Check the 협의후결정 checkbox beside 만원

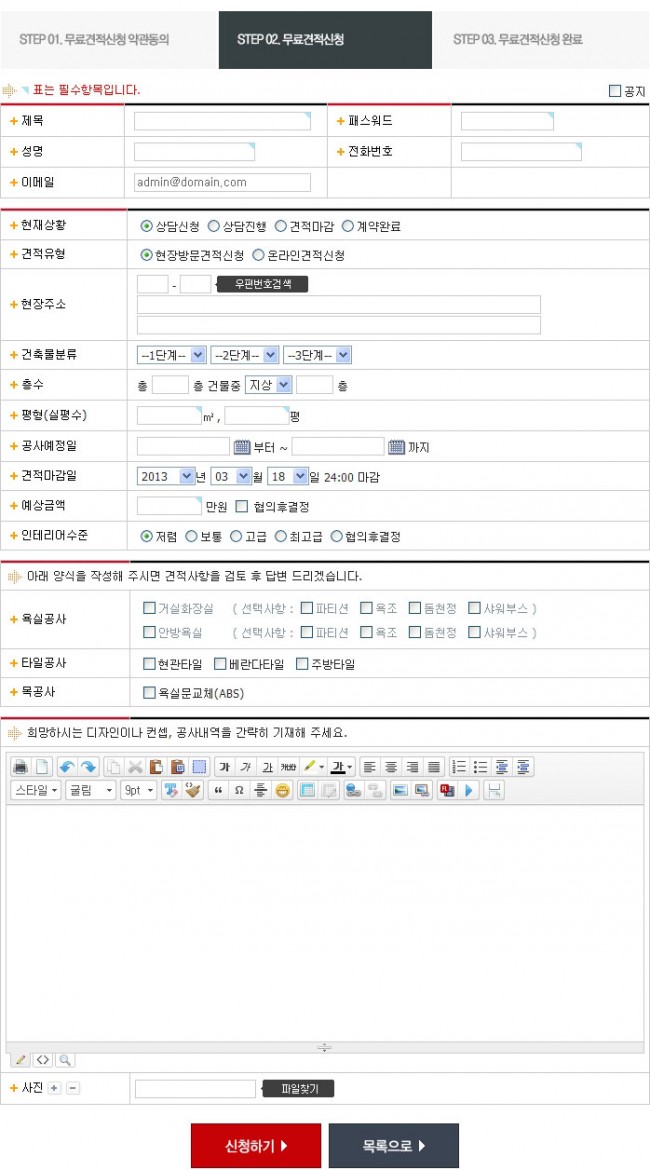click(x=241, y=506)
